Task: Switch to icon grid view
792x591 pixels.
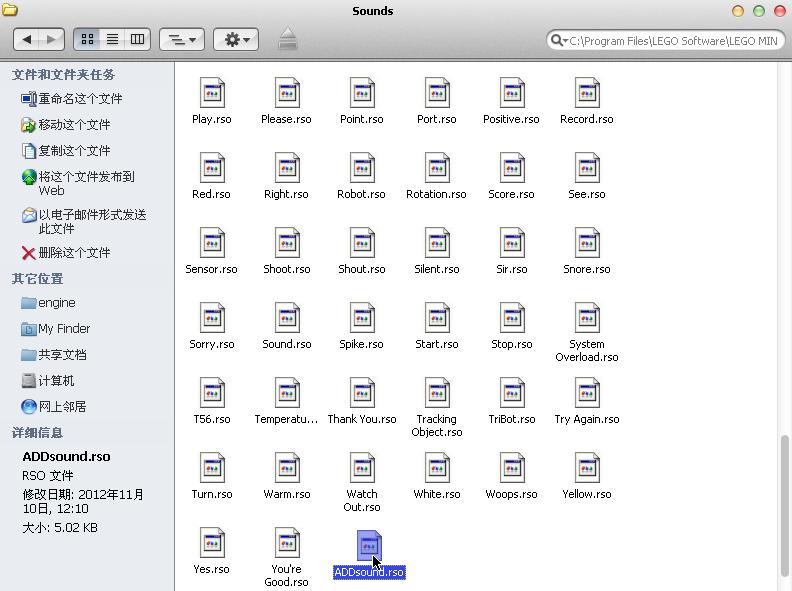Action: pyautogui.click(x=87, y=39)
